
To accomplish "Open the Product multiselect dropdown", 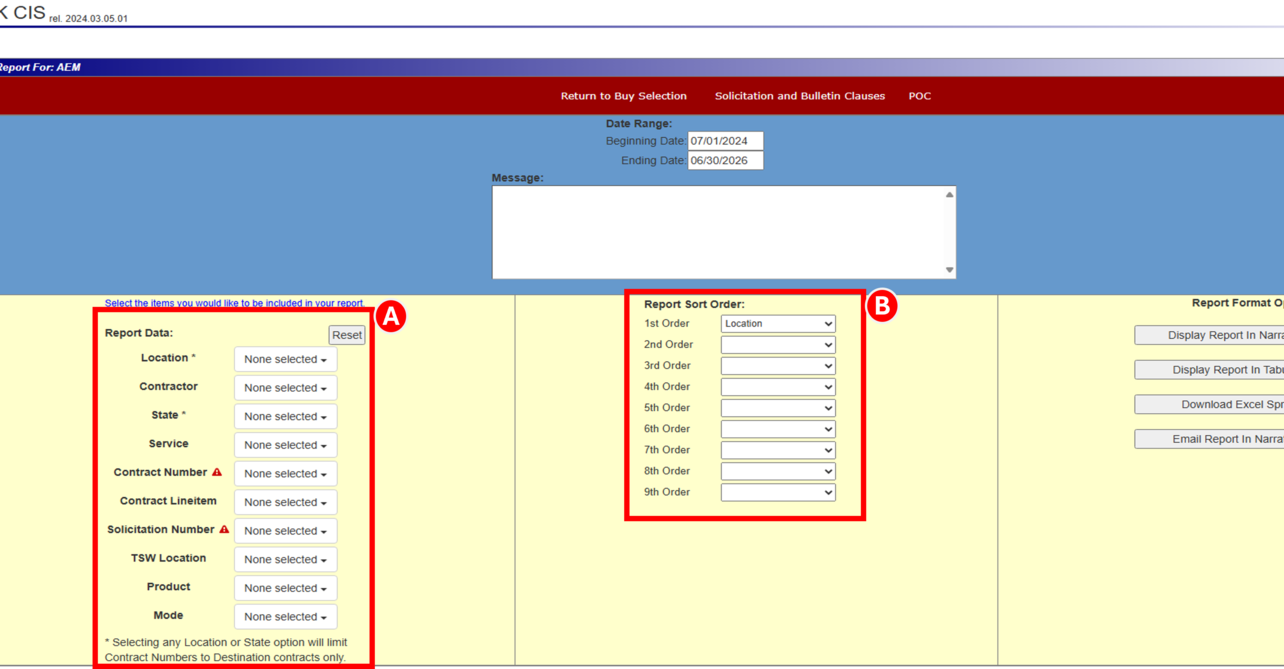I will [285, 588].
